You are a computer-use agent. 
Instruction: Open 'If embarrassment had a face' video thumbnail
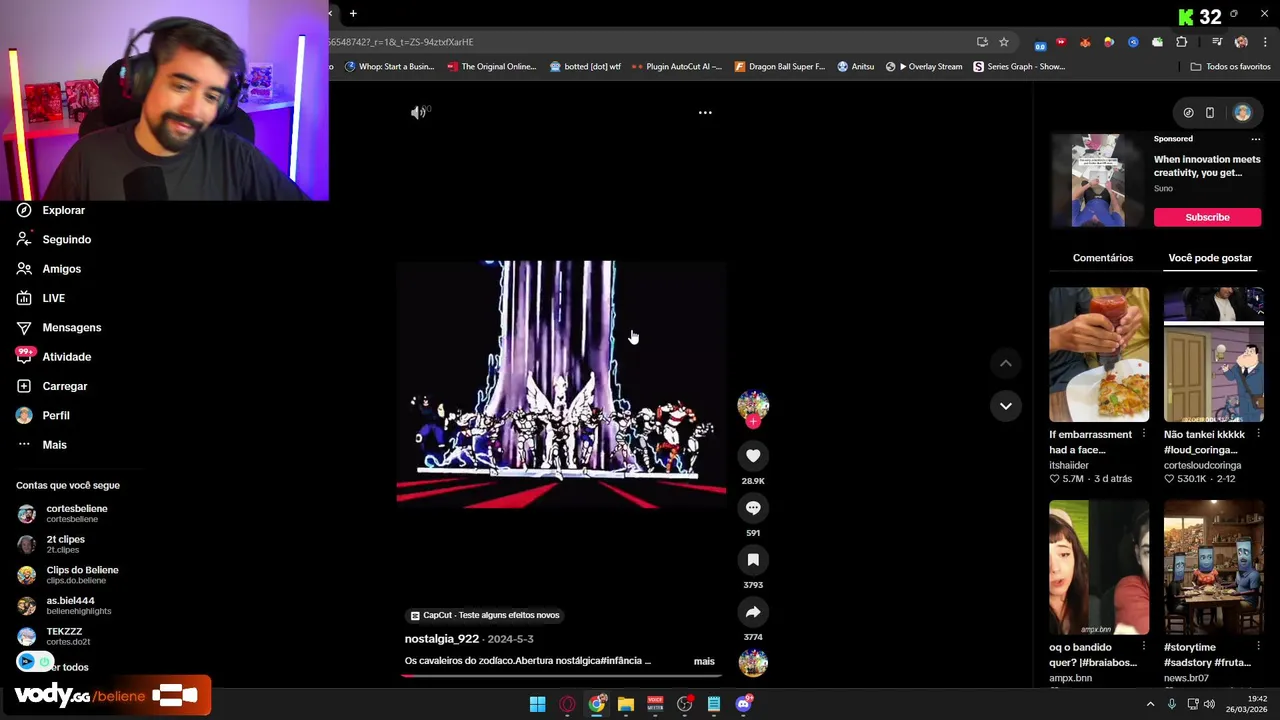[x=1099, y=354]
